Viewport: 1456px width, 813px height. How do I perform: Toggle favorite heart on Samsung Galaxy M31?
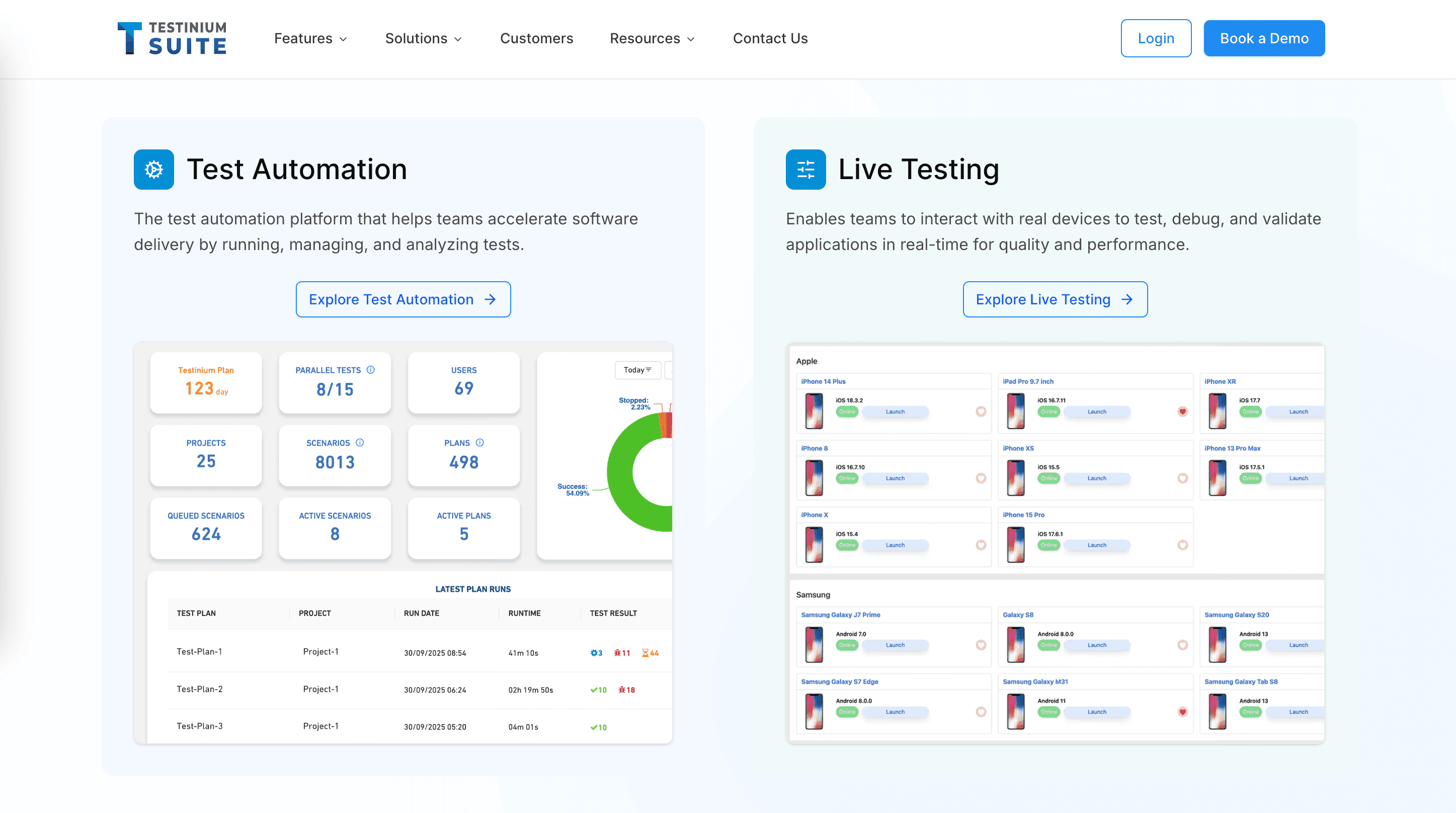click(x=1182, y=712)
